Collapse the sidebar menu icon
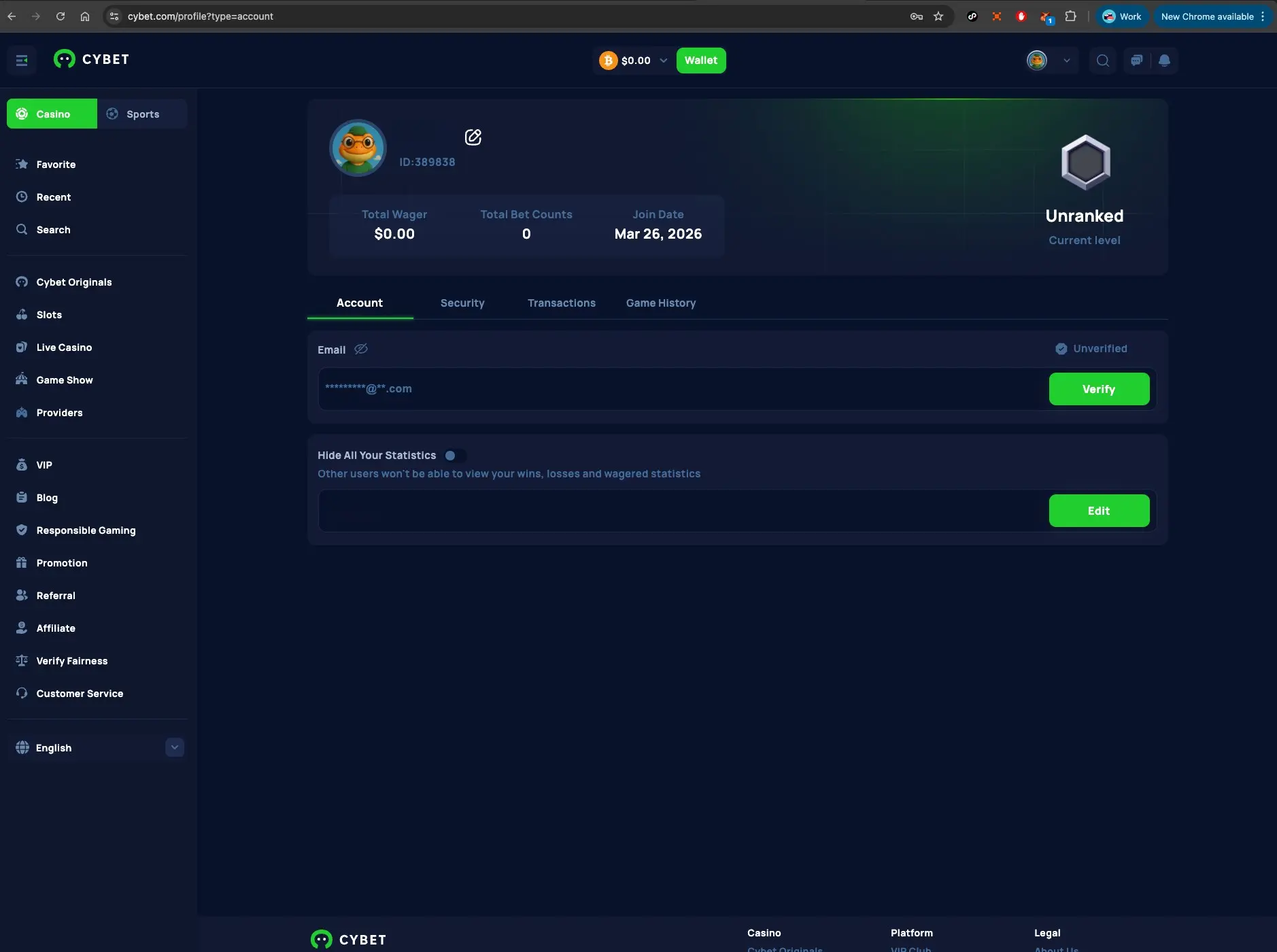1277x952 pixels. point(22,61)
